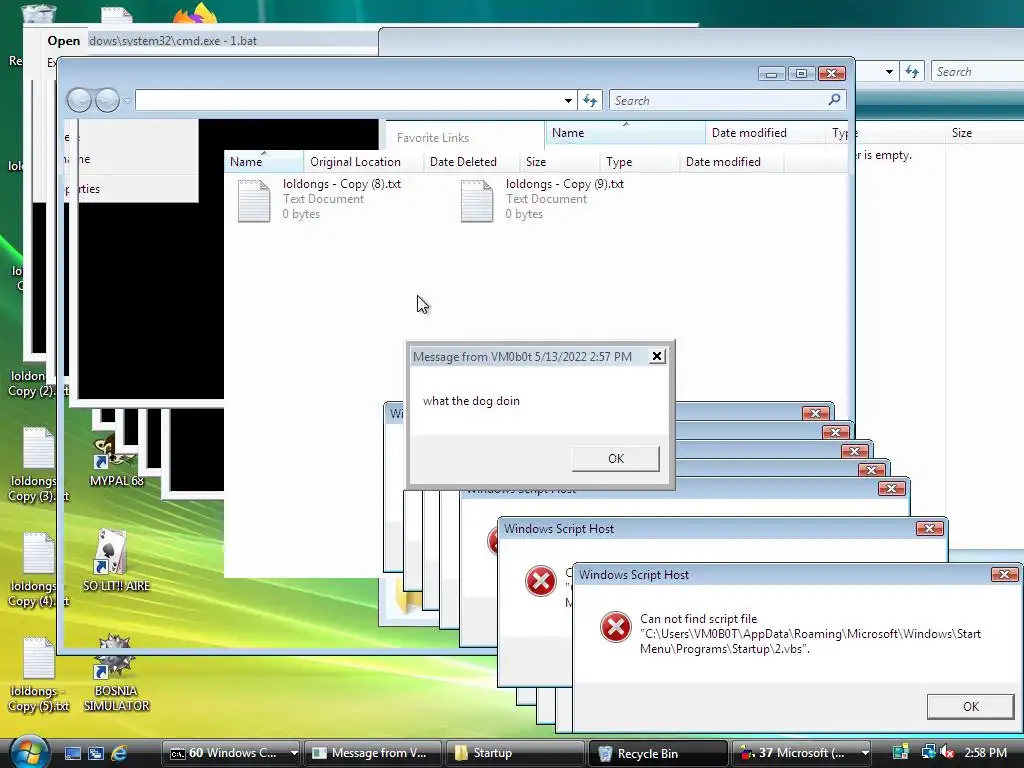Switch to Message from V... taskbar button

(x=372, y=753)
